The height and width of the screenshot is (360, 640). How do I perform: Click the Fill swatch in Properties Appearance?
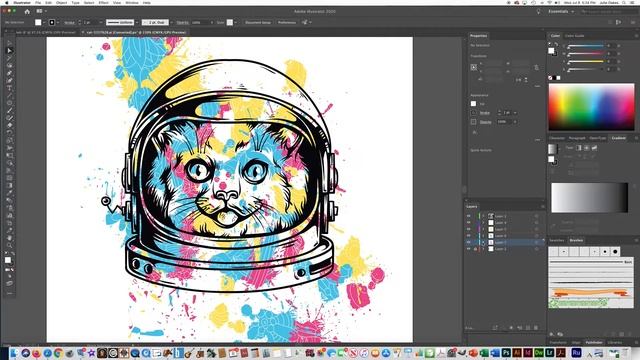click(x=473, y=104)
